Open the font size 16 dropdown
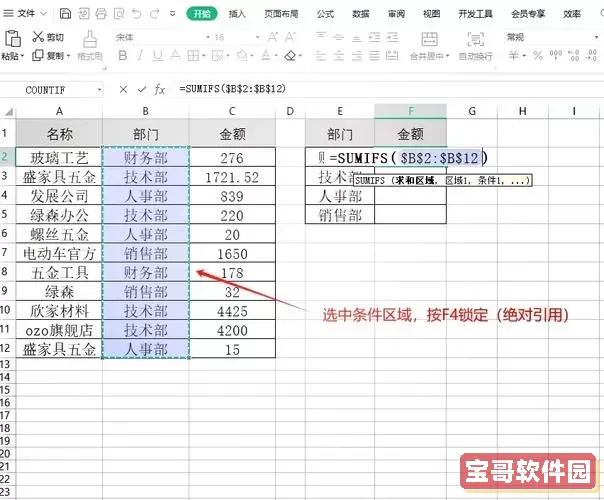This screenshot has height=500, width=604. coord(258,37)
